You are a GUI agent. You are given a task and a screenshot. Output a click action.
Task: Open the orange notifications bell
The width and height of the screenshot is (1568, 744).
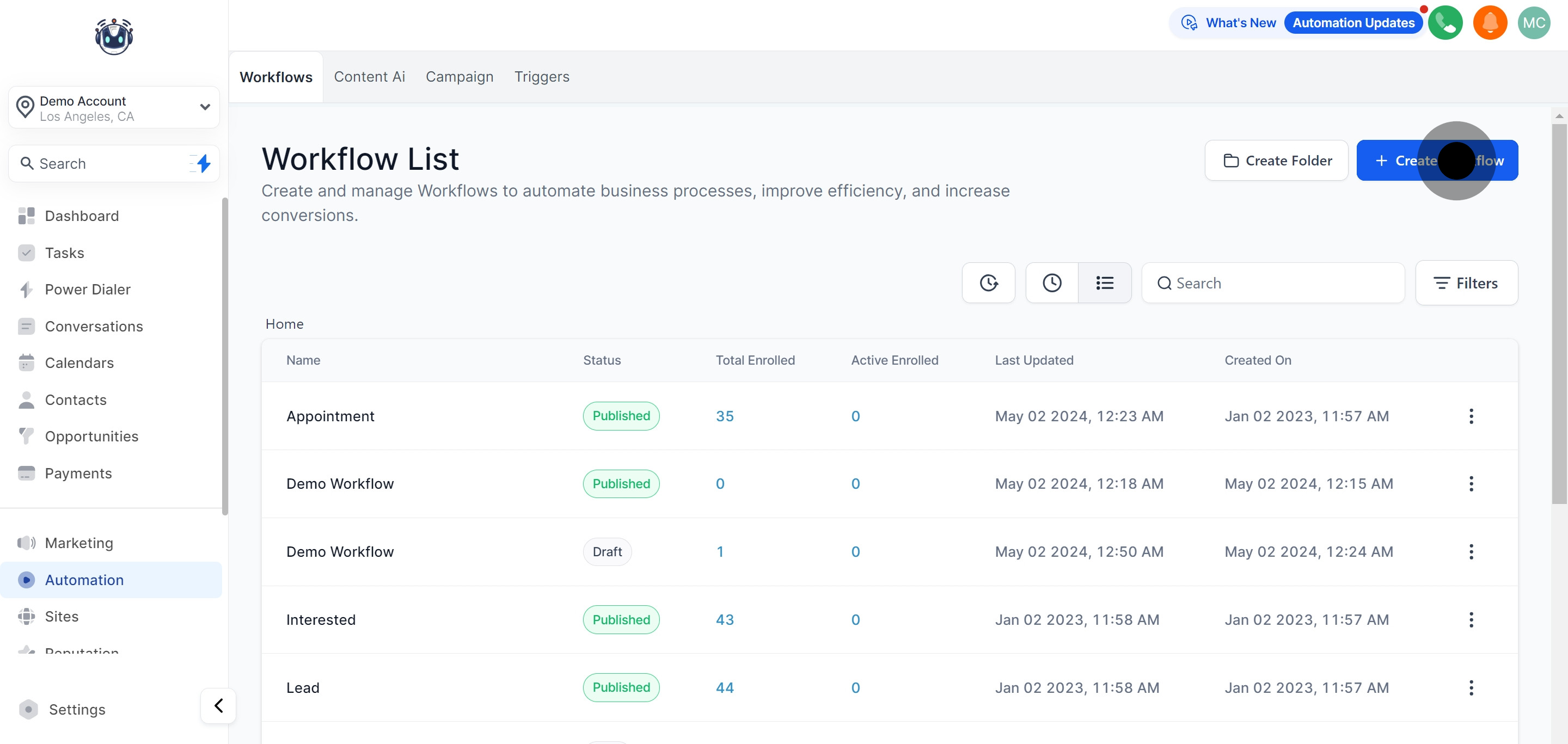point(1490,22)
